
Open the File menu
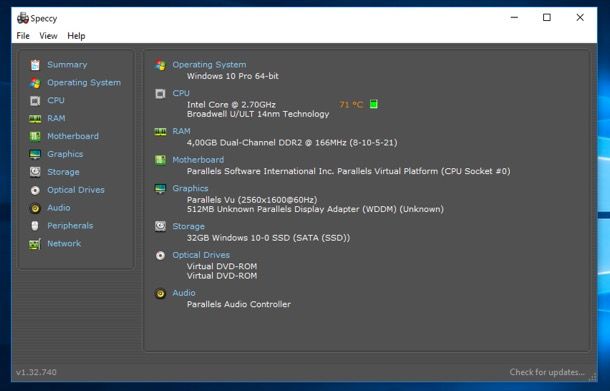[23, 36]
